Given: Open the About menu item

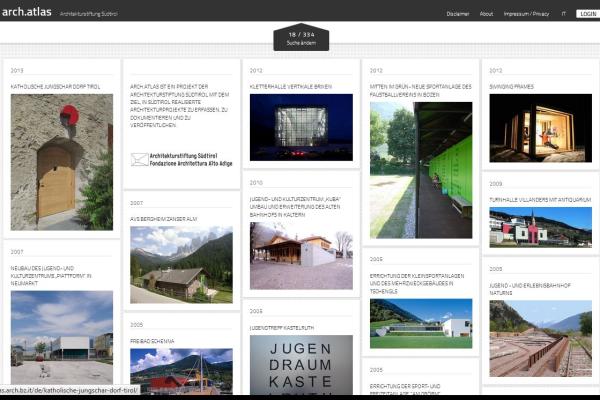Looking at the screenshot, I should (486, 14).
